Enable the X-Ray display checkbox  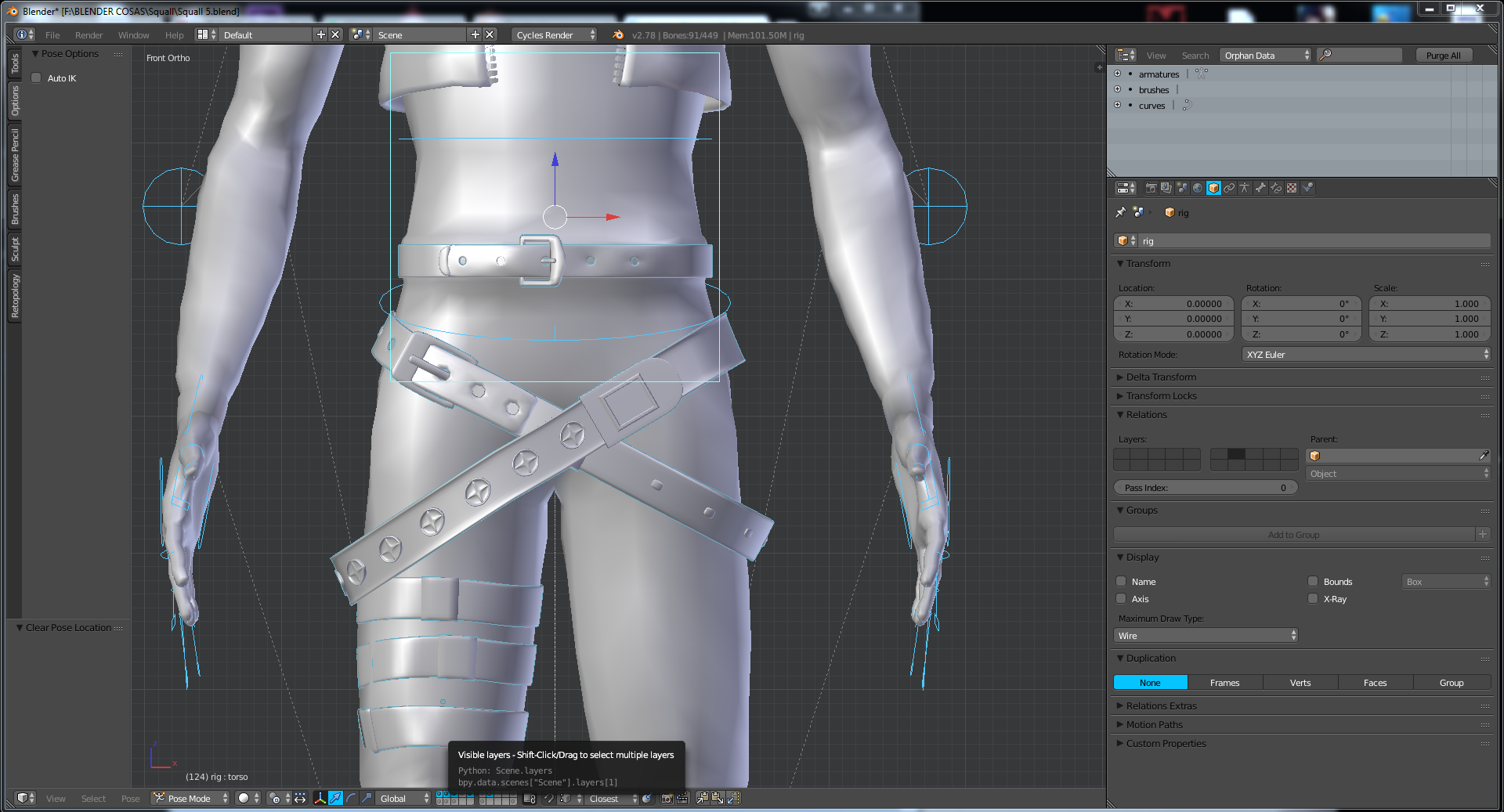pos(1313,598)
